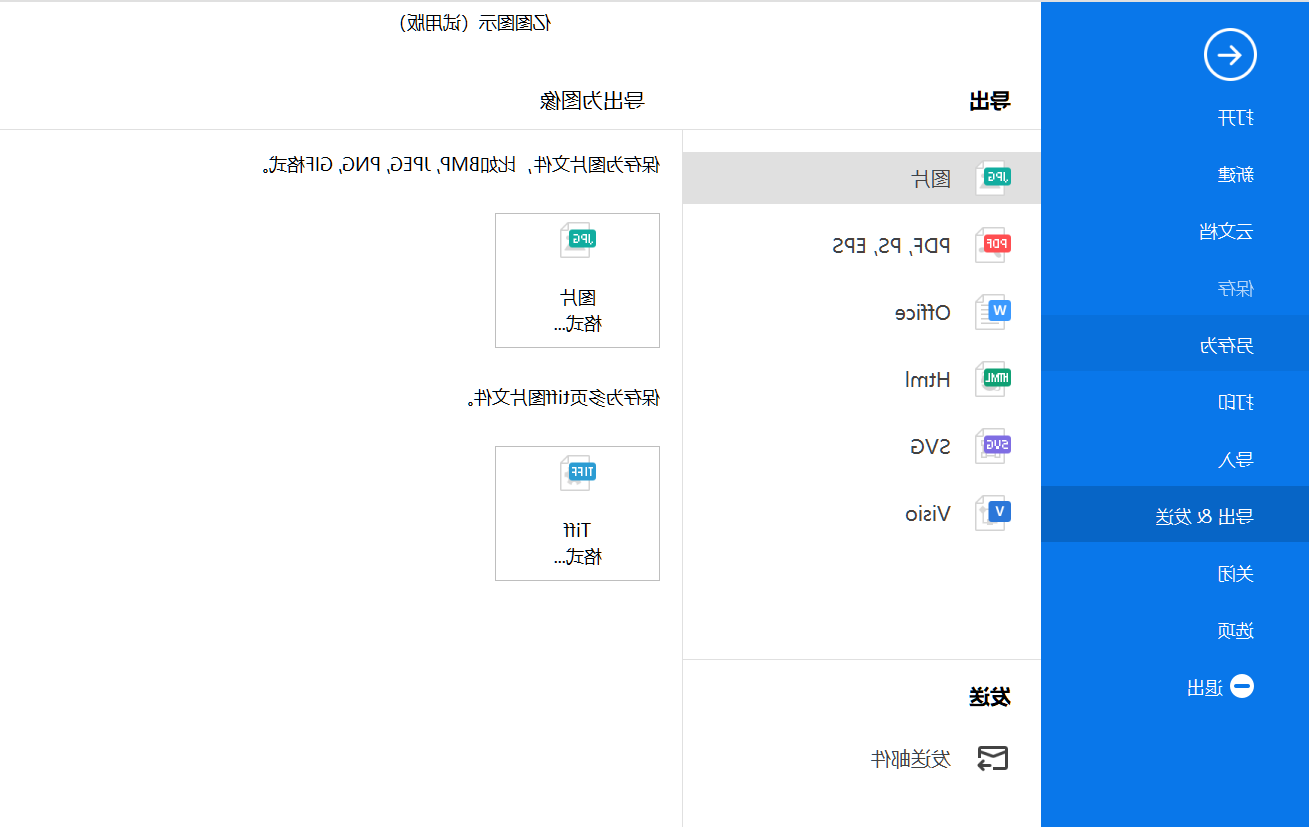Click 关闭 in the sidebar
This screenshot has width=1309, height=827.
(x=1236, y=574)
